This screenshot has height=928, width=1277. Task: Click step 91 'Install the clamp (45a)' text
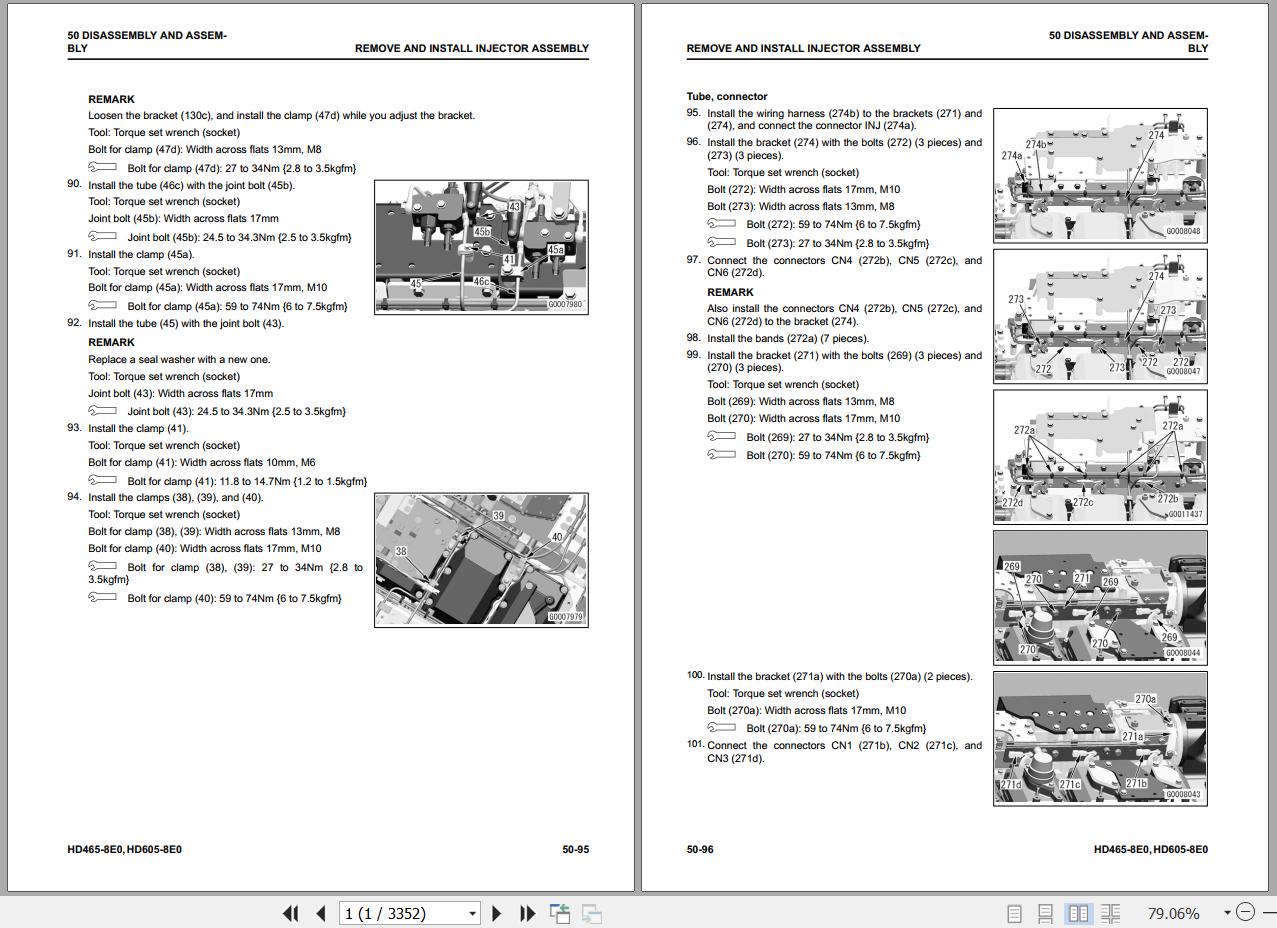[x=141, y=254]
